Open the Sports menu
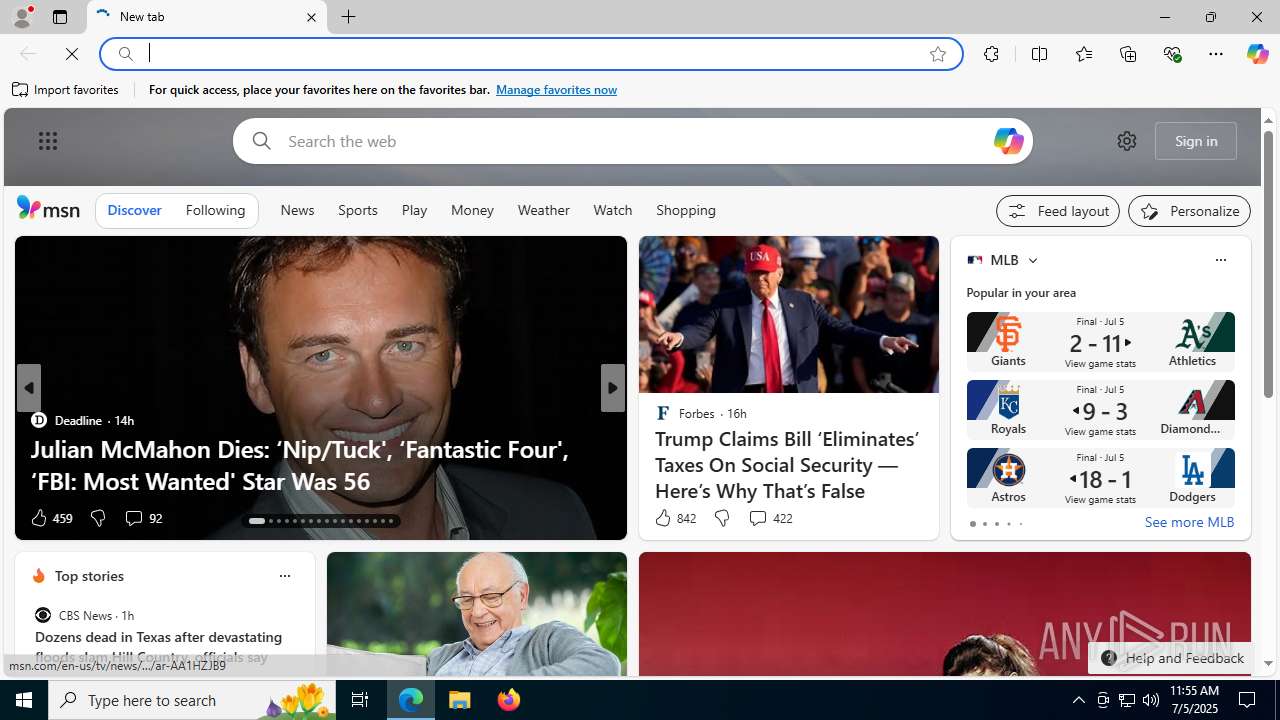The image size is (1280, 720). pos(357,210)
